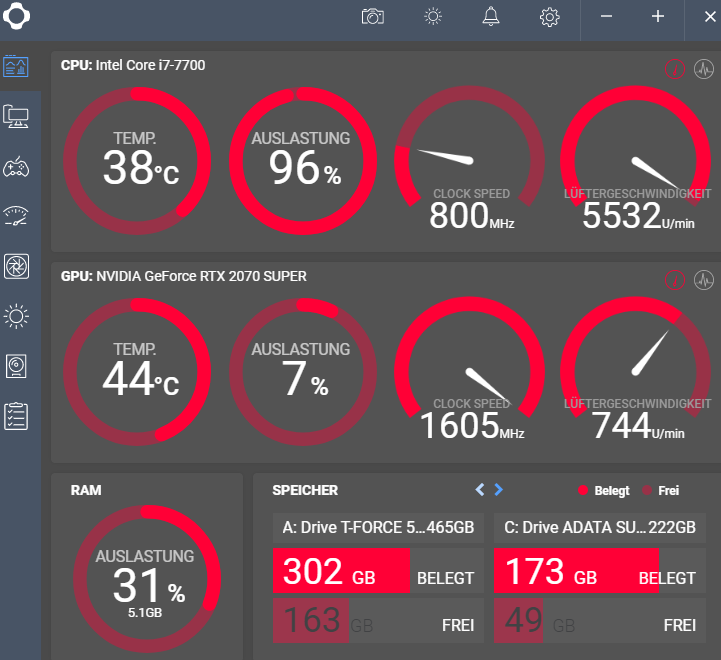The width and height of the screenshot is (721, 660).
Task: Open the gamepad gaming sidebar icon
Action: (16, 166)
